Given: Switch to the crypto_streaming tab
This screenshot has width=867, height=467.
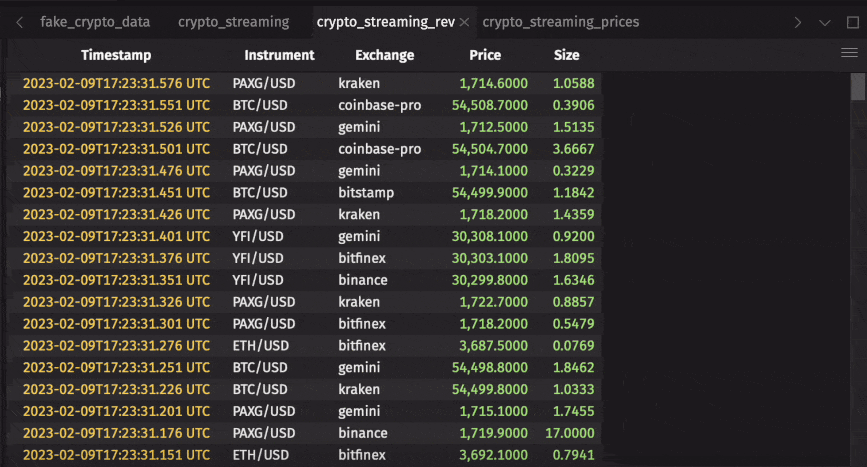Looking at the screenshot, I should (233, 22).
